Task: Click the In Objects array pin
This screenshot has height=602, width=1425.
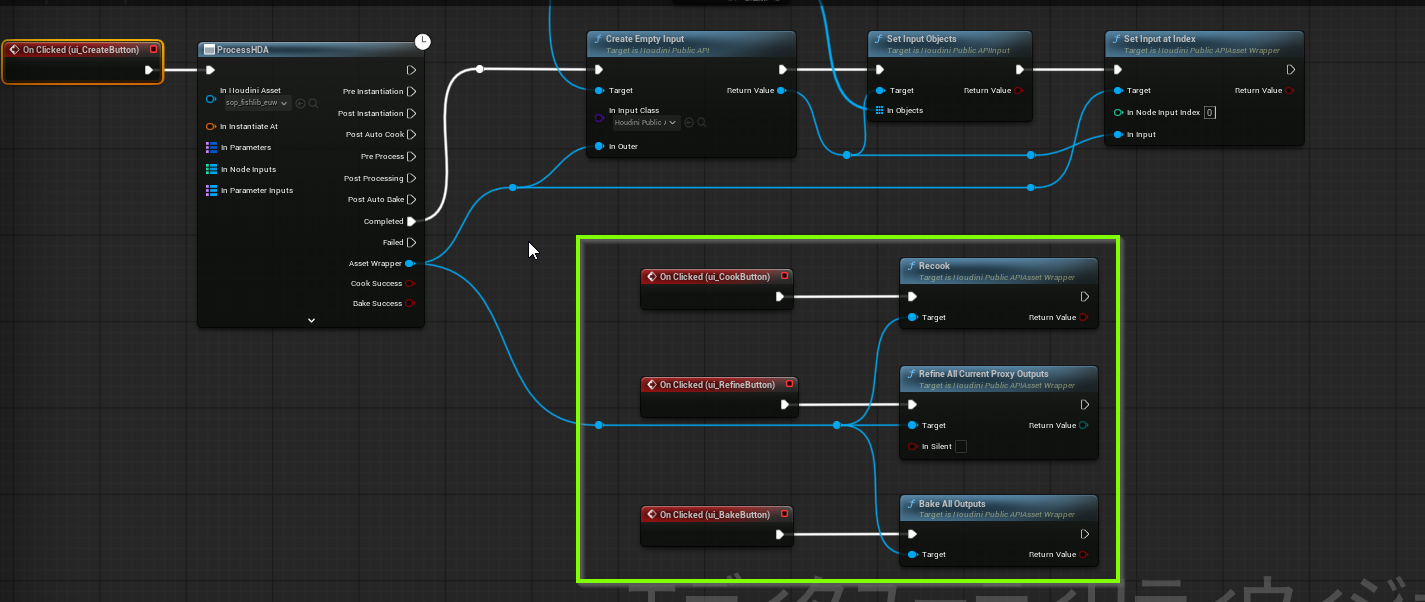Action: tap(879, 110)
